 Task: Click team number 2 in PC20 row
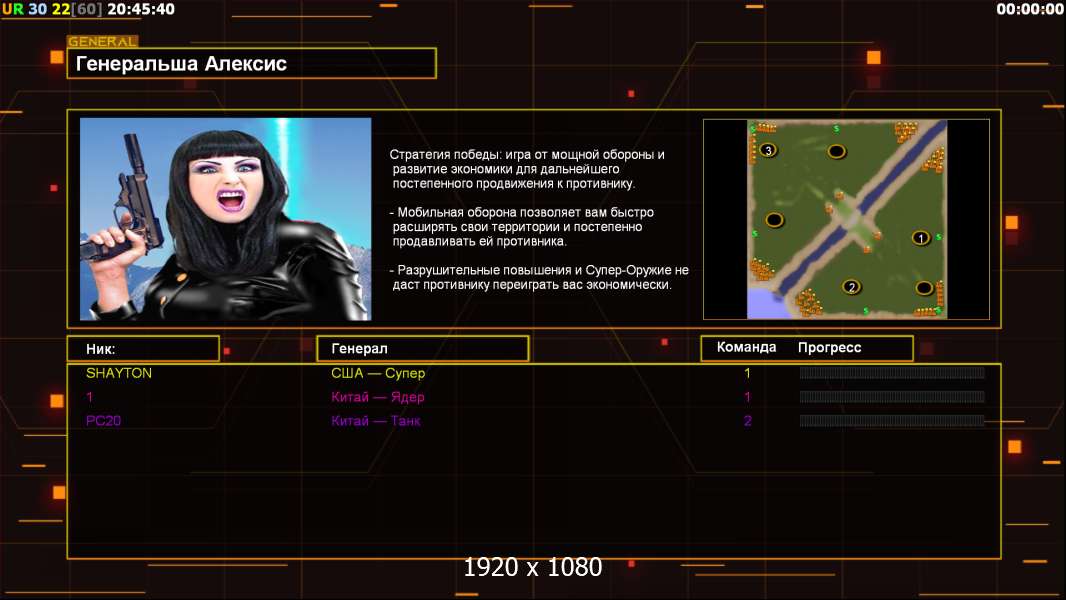[748, 421]
